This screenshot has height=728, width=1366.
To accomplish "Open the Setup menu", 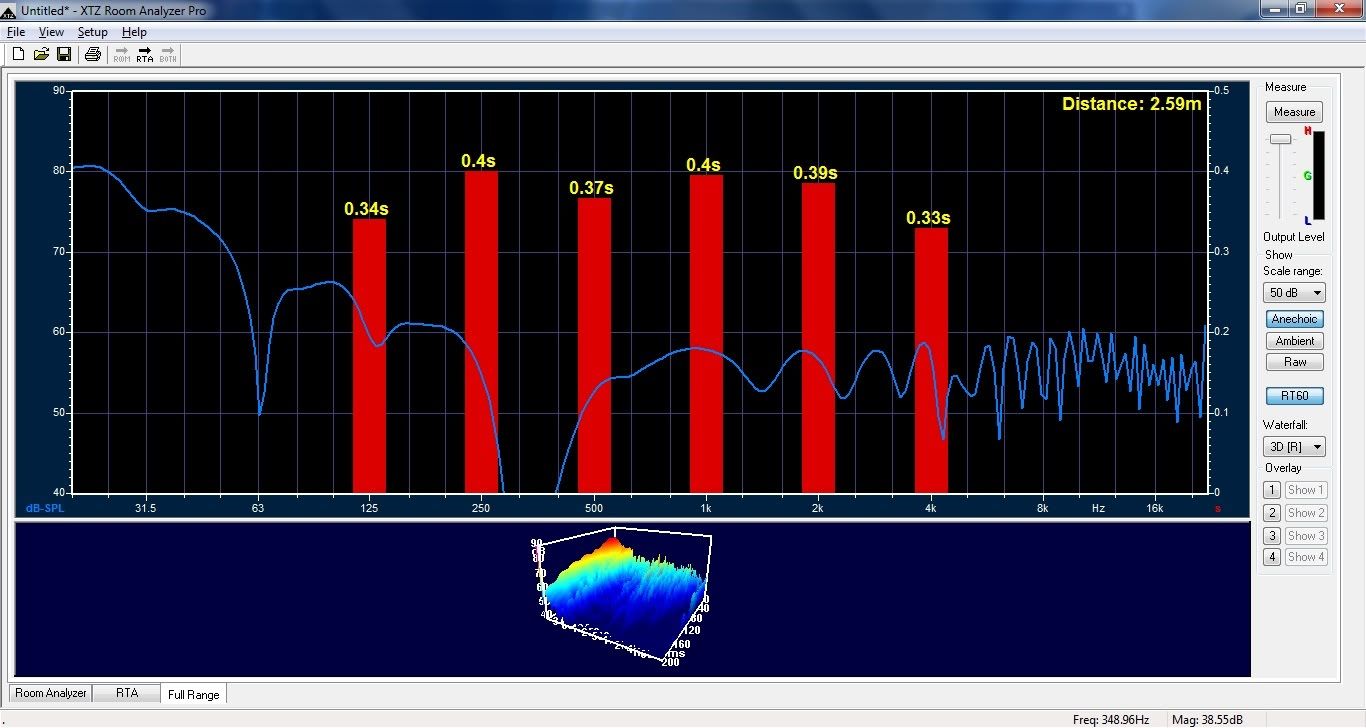I will click(x=92, y=32).
